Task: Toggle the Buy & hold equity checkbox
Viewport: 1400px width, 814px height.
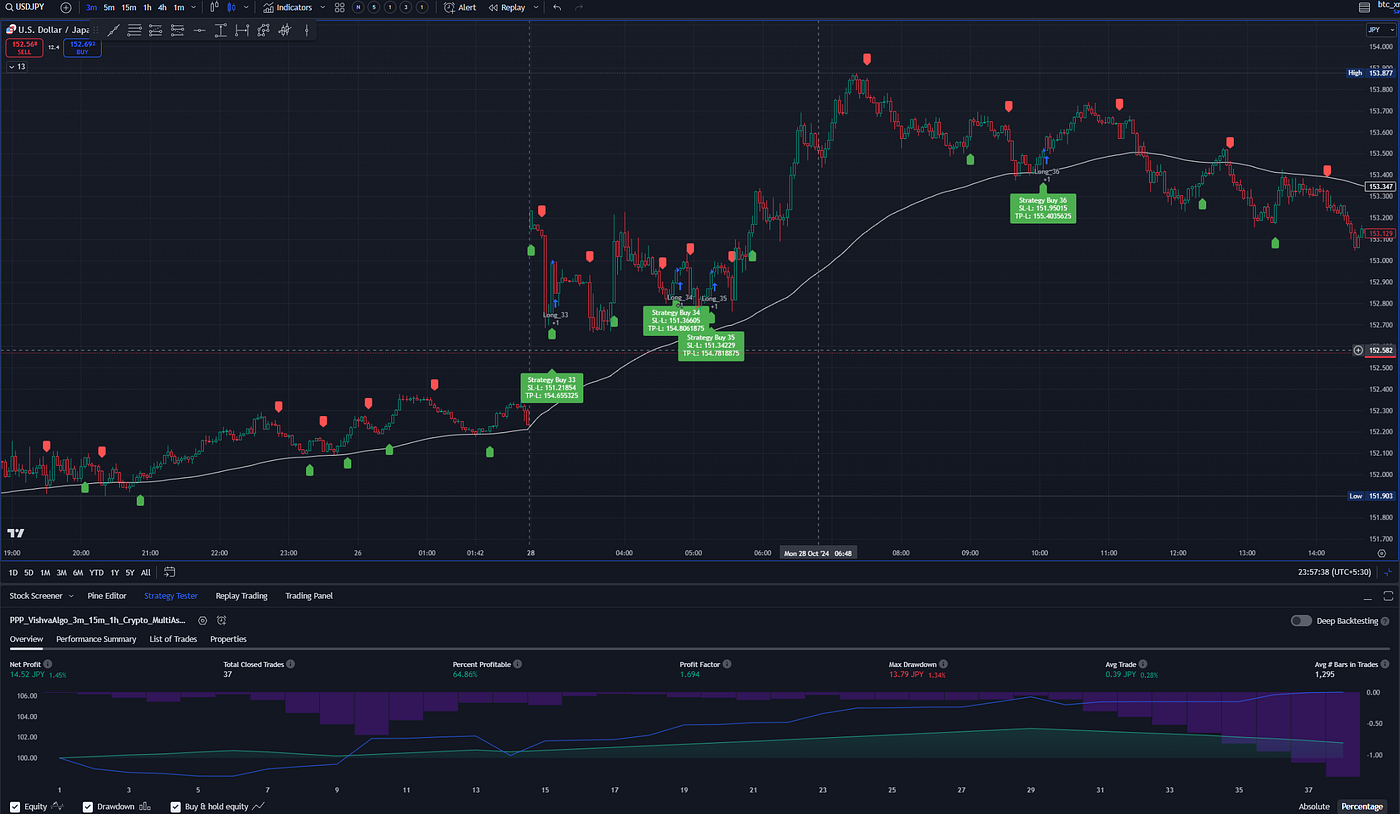Action: click(x=177, y=806)
